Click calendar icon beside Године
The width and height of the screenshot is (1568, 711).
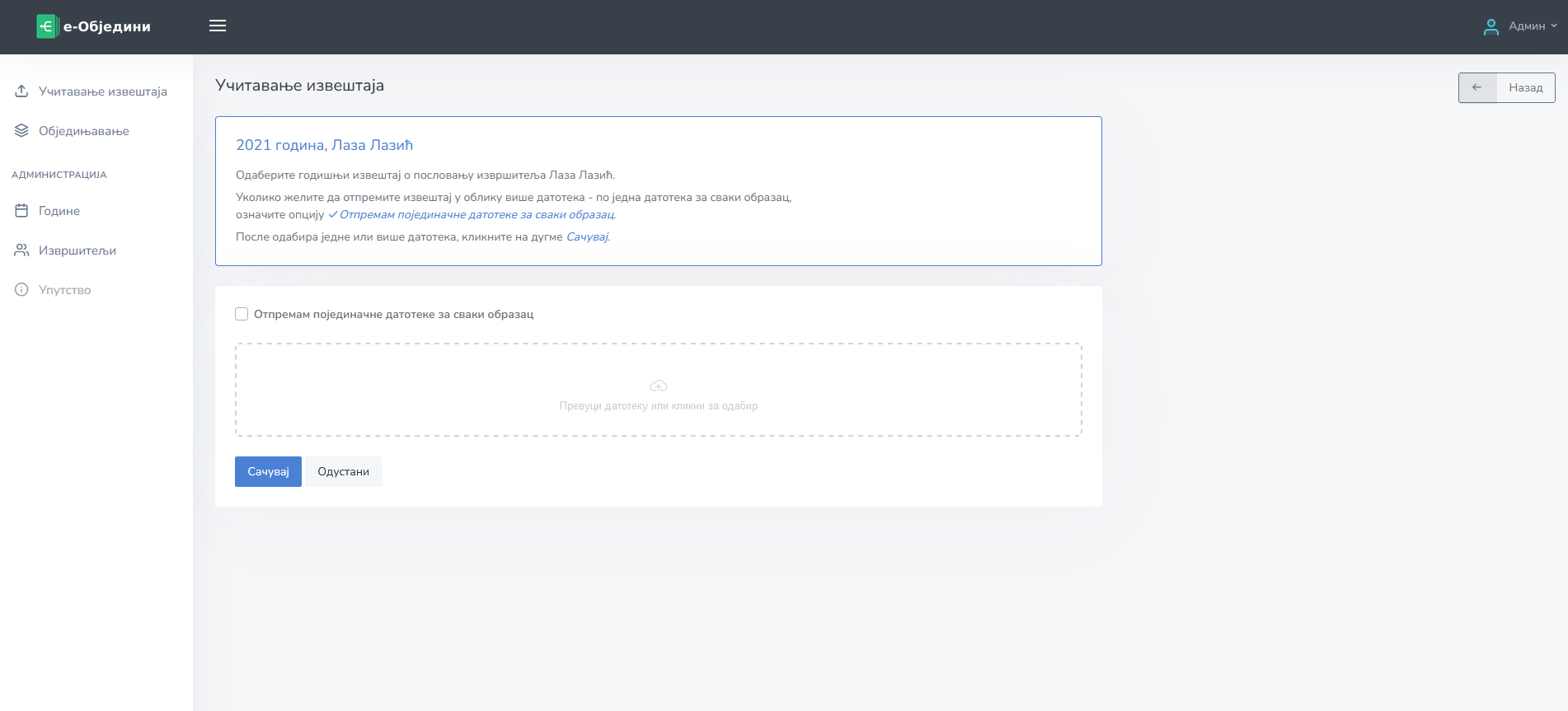[21, 211]
